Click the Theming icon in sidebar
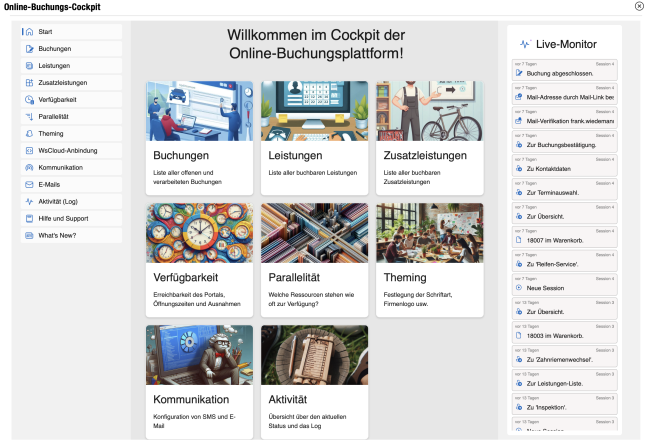This screenshot has height=445, width=650. click(x=28, y=133)
